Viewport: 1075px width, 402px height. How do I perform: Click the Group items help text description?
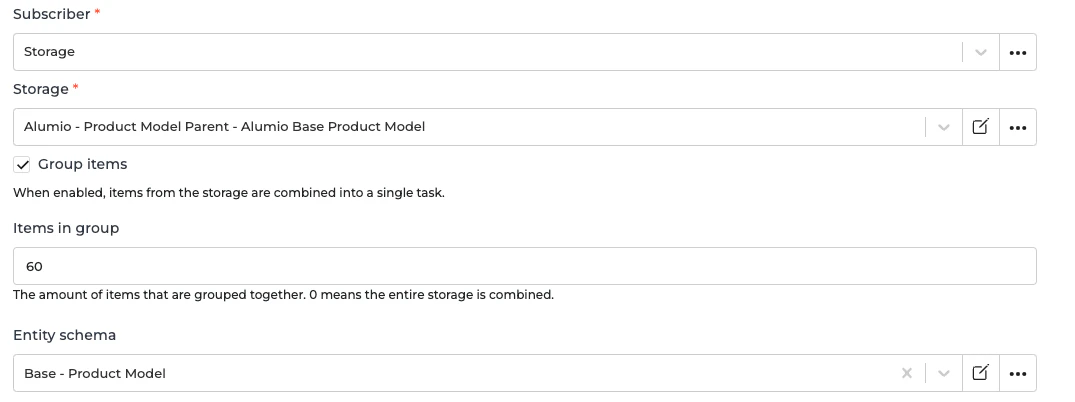228,192
